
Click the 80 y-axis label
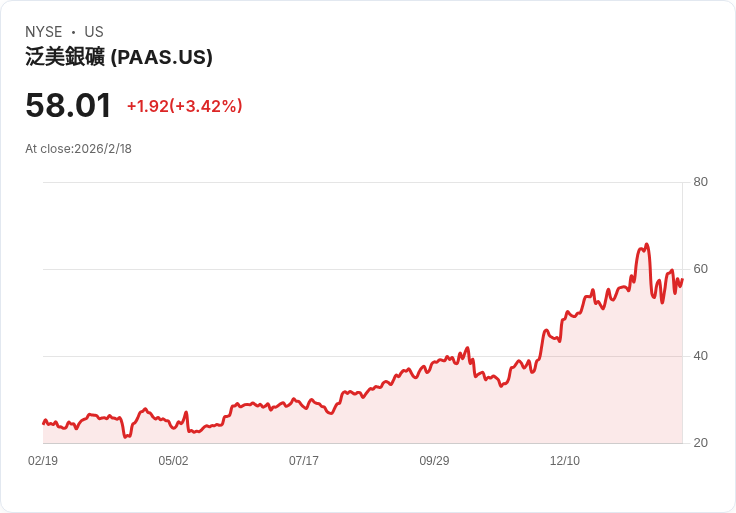point(701,182)
